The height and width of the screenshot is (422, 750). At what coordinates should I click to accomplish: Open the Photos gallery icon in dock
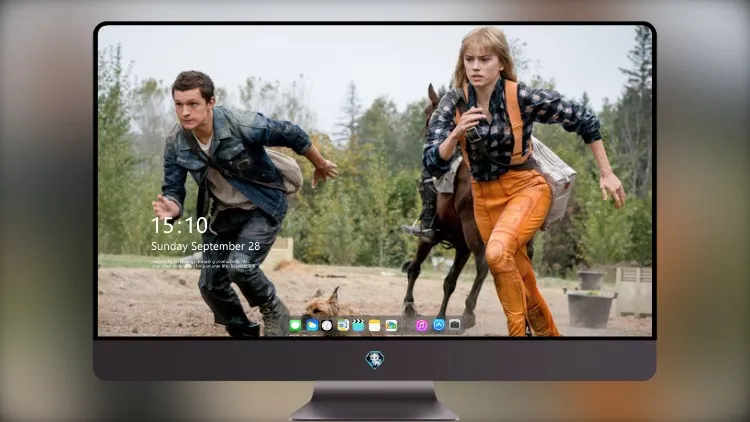point(391,325)
